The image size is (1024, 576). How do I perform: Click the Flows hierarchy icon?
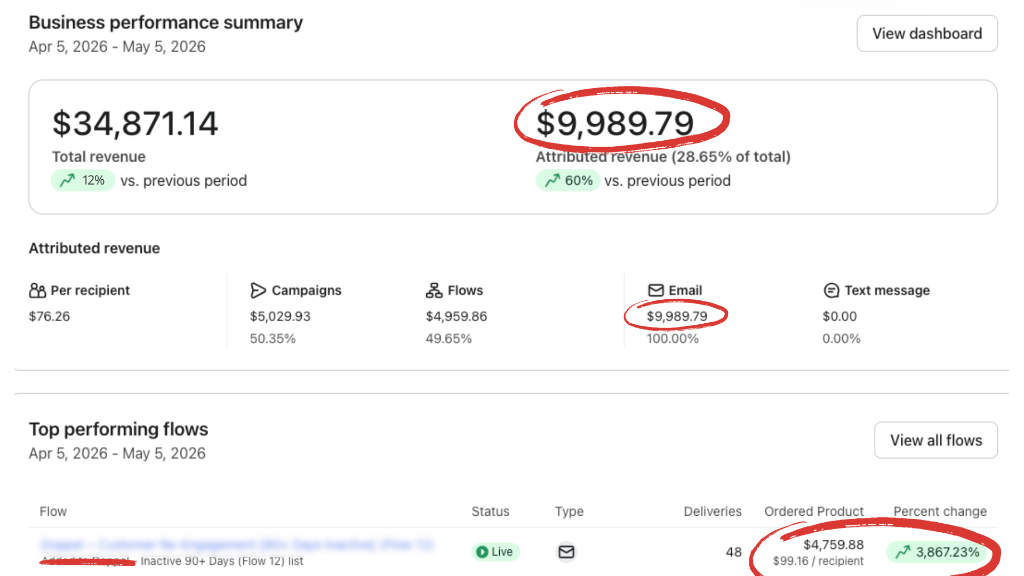(434, 290)
